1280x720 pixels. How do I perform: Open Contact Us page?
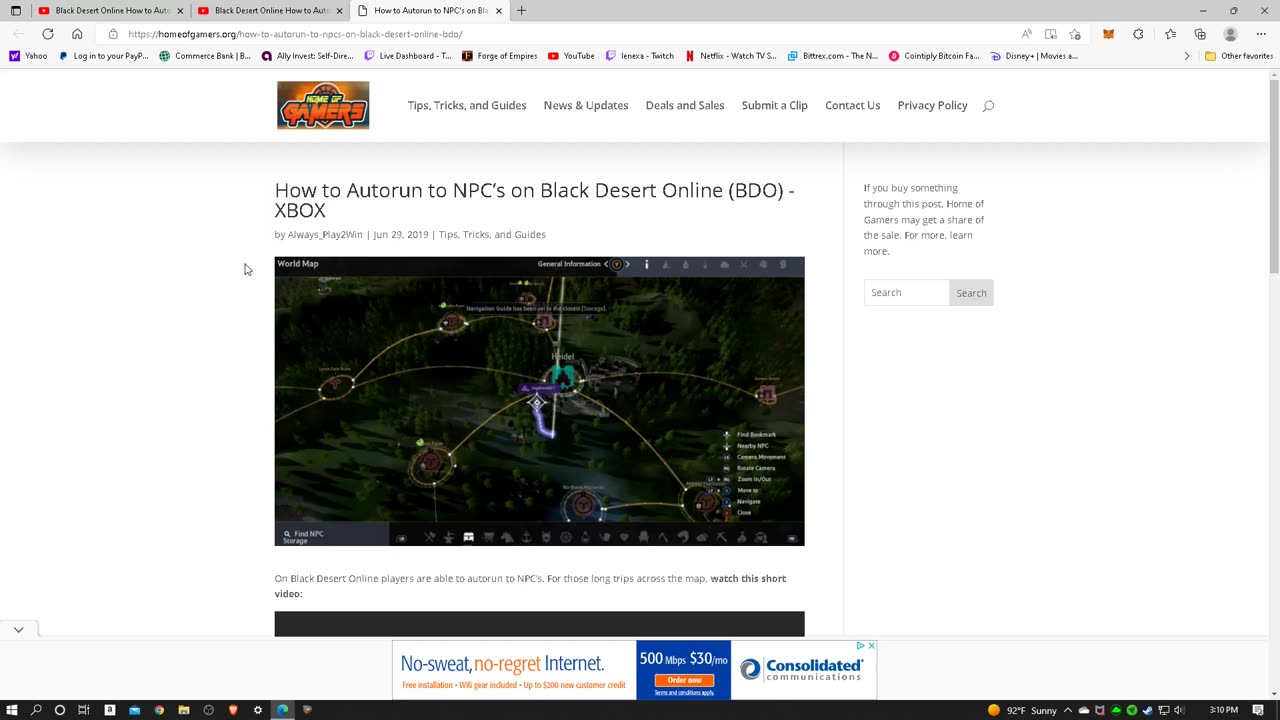click(853, 106)
